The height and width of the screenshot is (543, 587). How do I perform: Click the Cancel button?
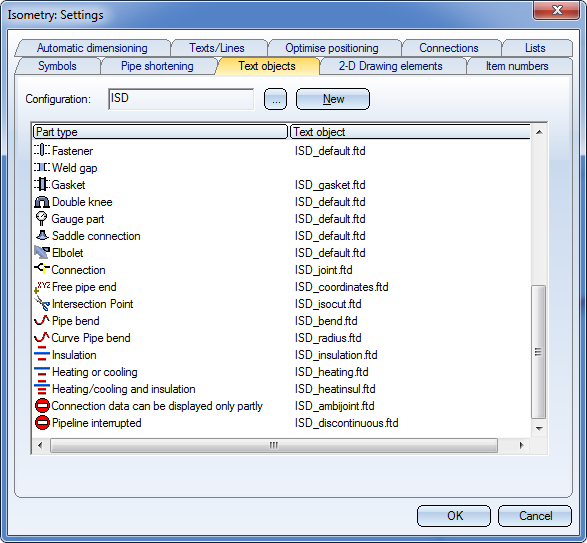coord(535,516)
